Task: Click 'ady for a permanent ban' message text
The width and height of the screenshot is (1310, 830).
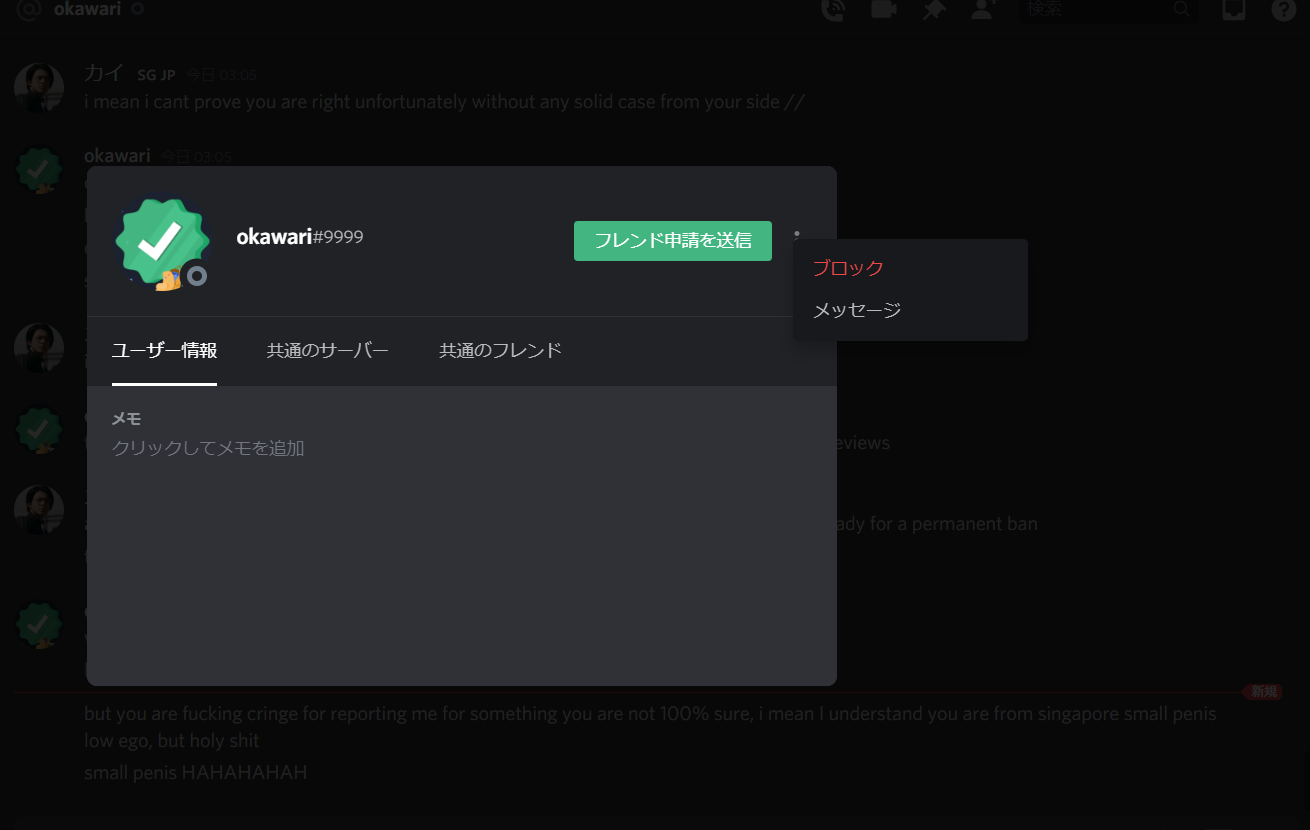Action: click(937, 523)
